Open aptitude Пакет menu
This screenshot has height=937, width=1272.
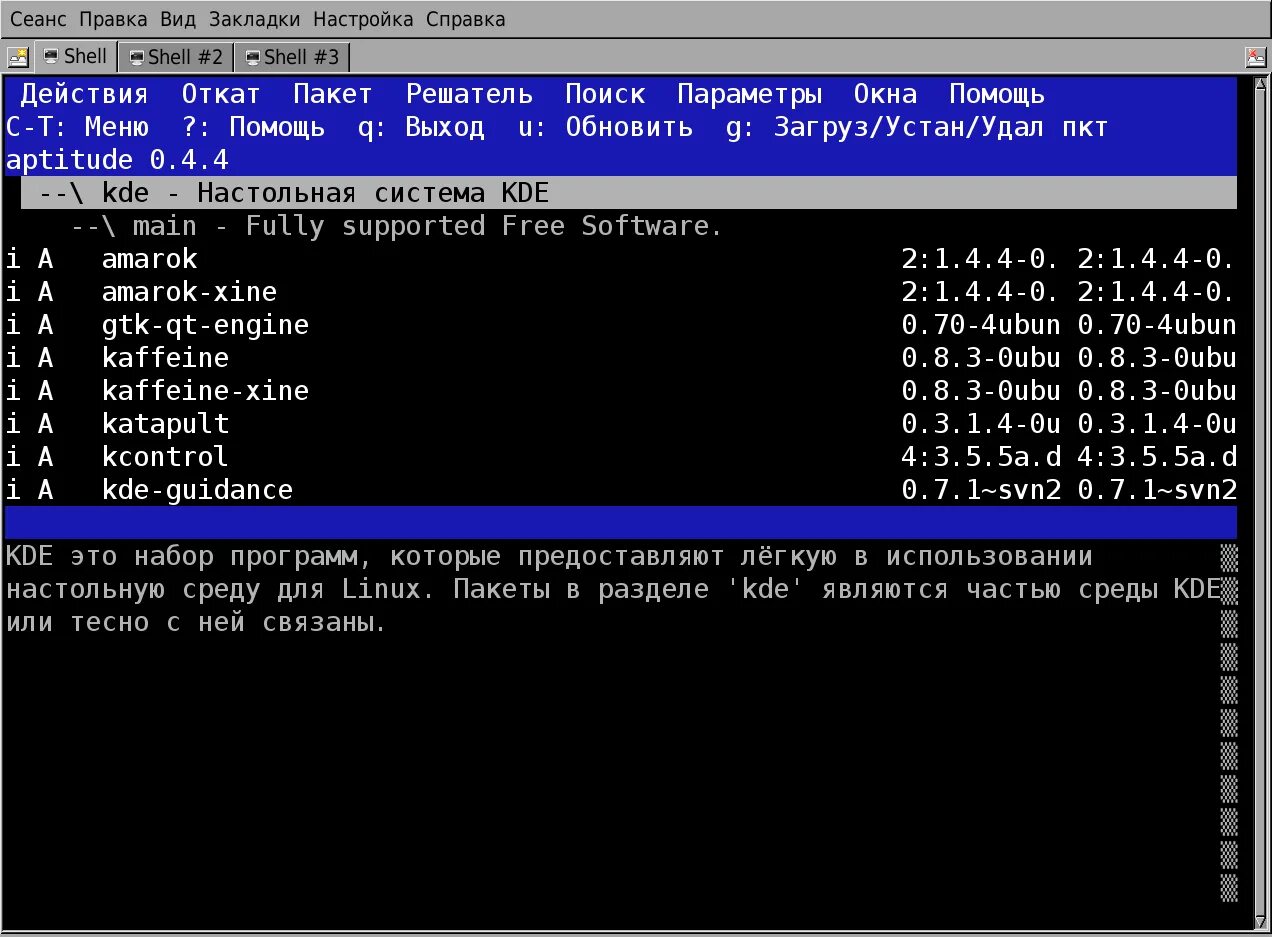point(333,94)
